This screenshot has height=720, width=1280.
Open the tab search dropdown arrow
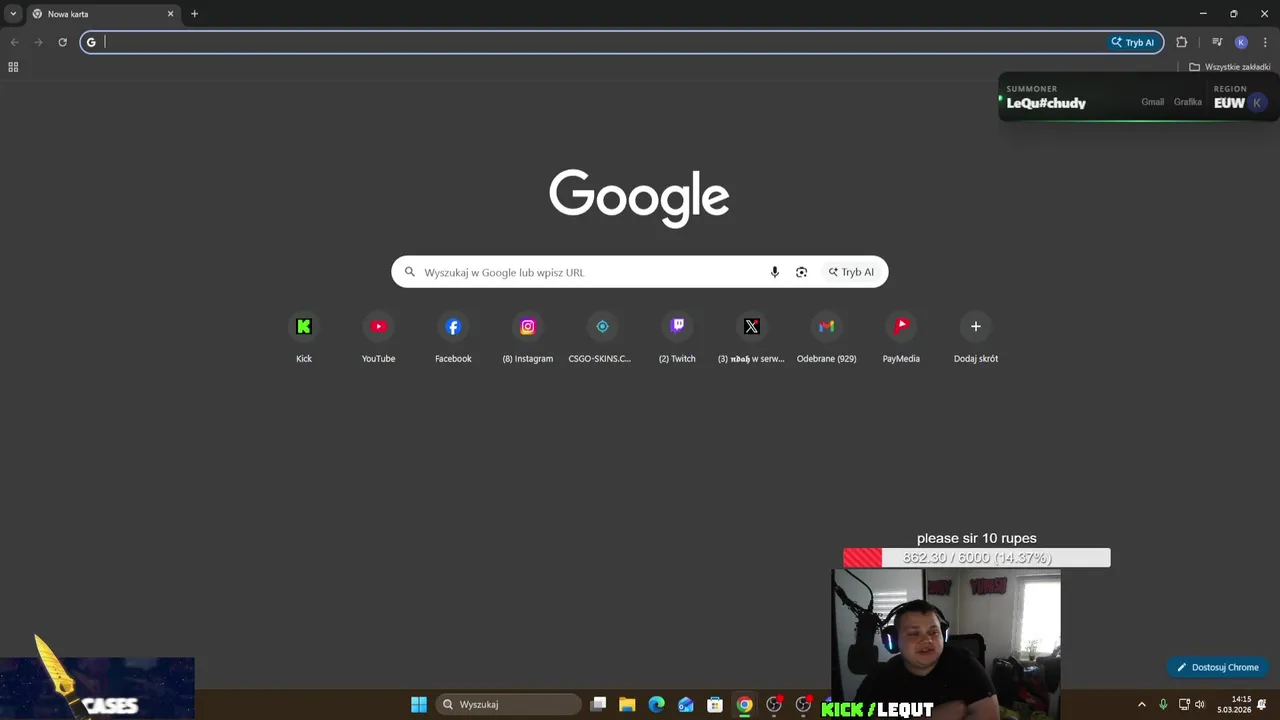tap(13, 14)
